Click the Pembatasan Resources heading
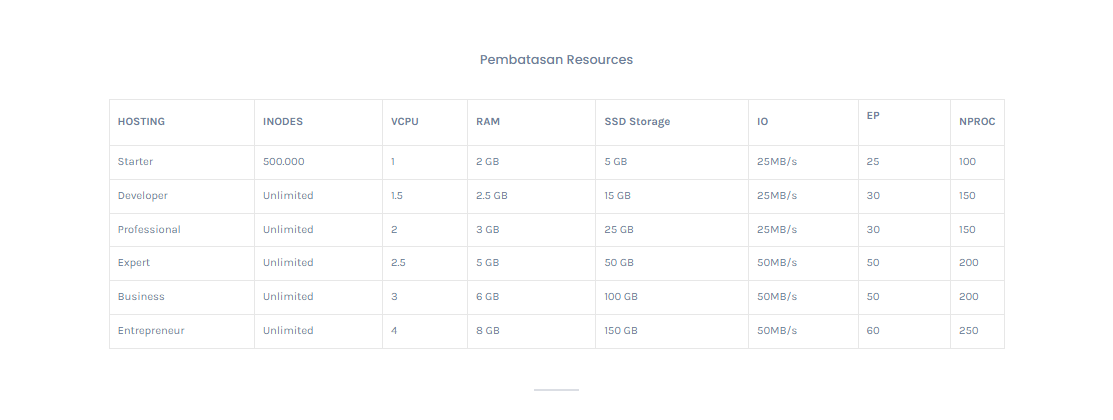Screen dimensions: 1113x420 coord(556,60)
